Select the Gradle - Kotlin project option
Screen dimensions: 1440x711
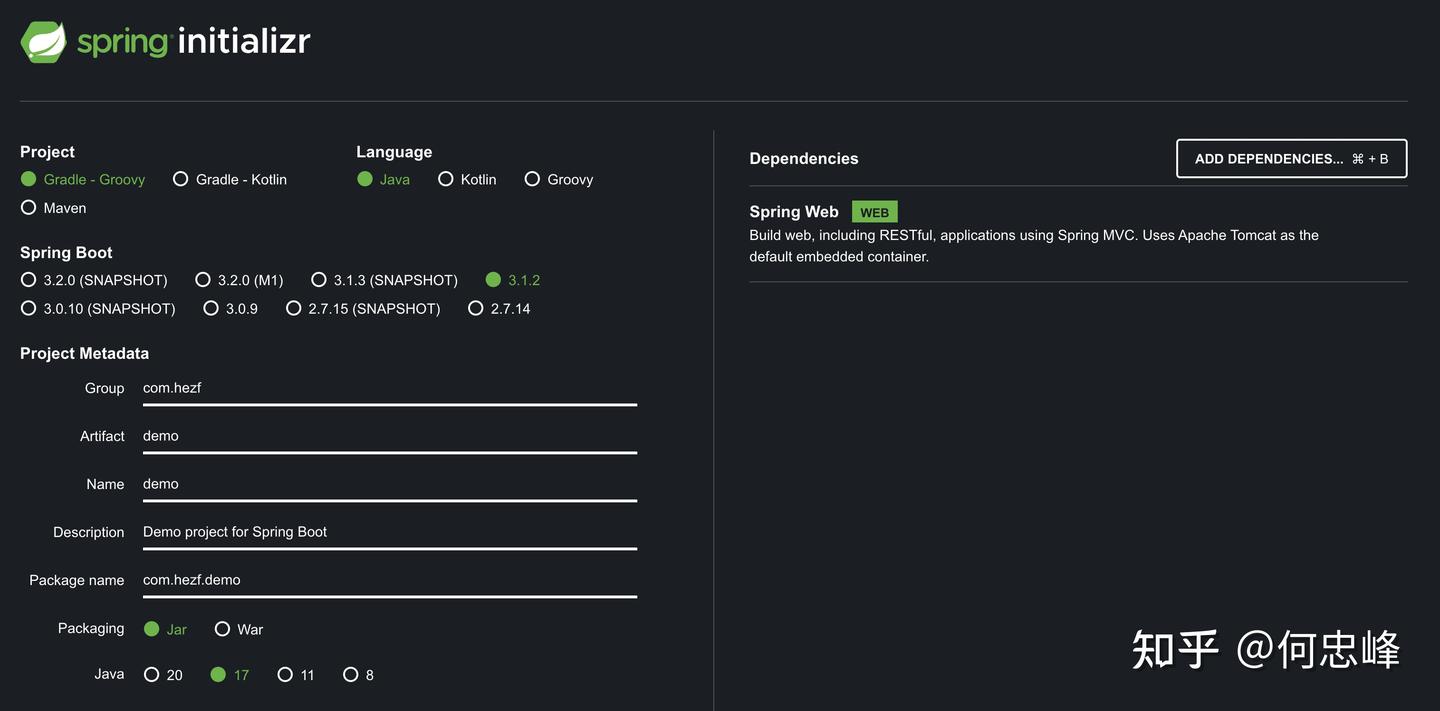pos(230,179)
